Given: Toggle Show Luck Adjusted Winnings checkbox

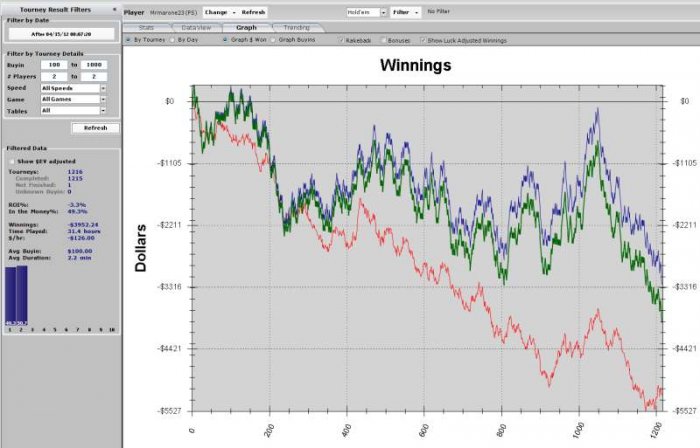Looking at the screenshot, I should pos(423,40).
